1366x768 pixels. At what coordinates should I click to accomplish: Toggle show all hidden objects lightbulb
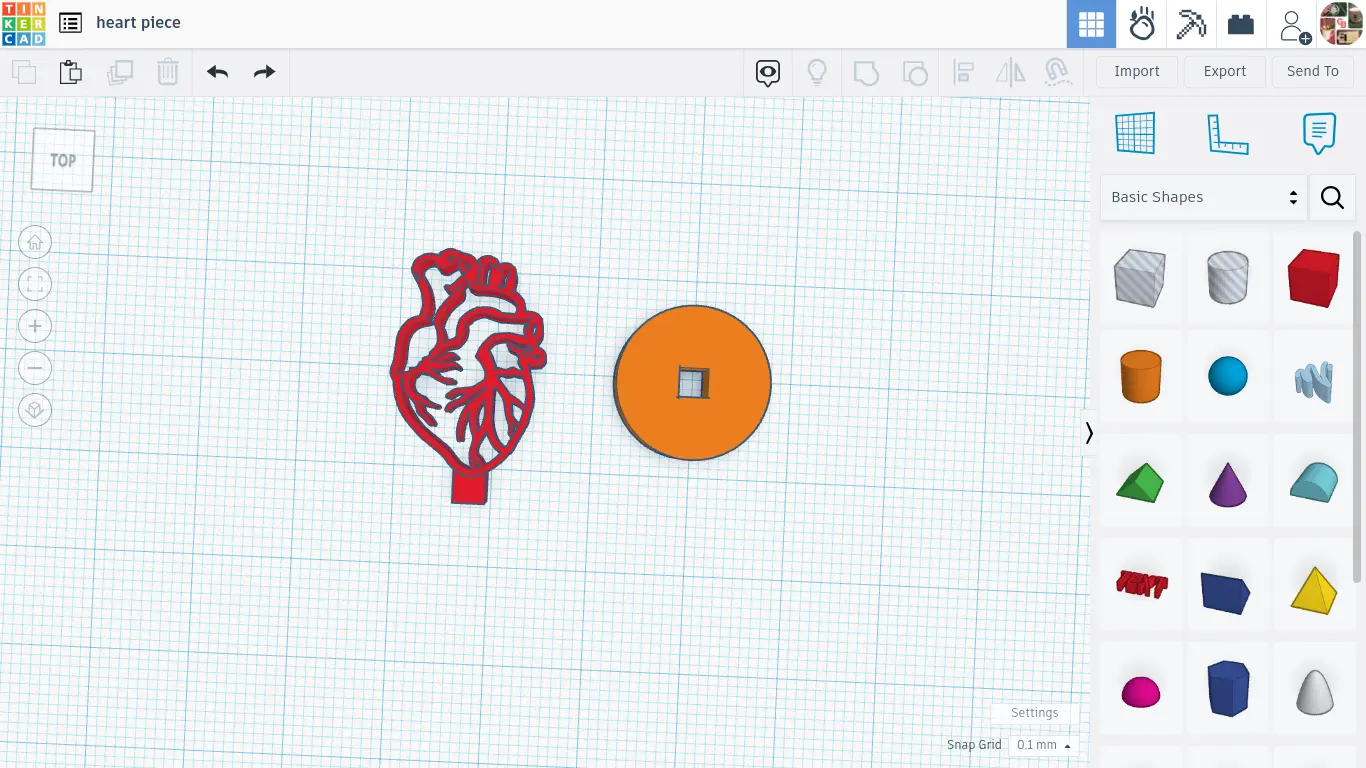[x=817, y=72]
